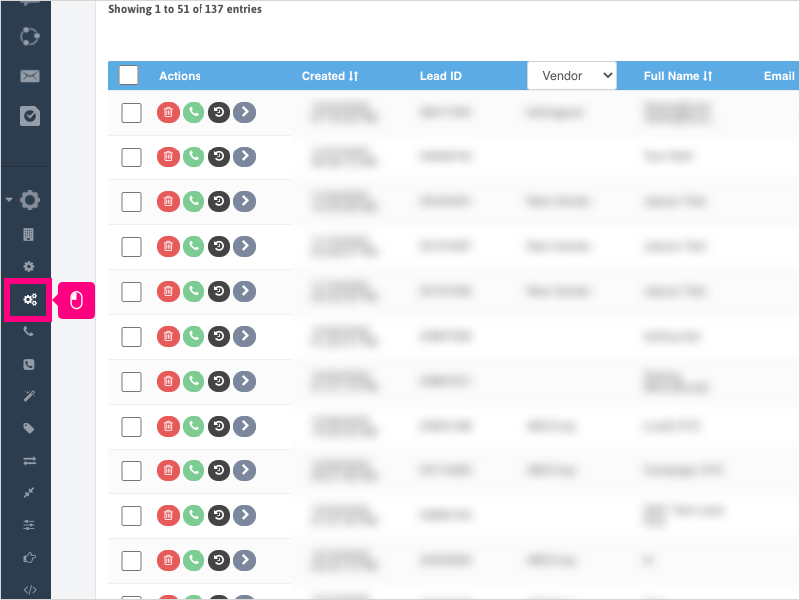View history for the third row lead
This screenshot has width=800, height=600.
coord(219,202)
